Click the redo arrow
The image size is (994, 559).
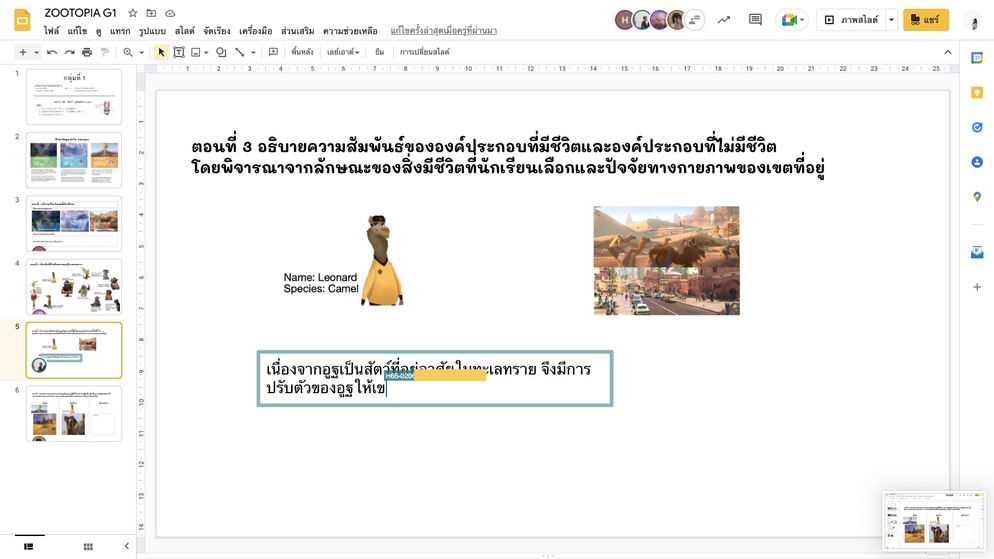69,52
